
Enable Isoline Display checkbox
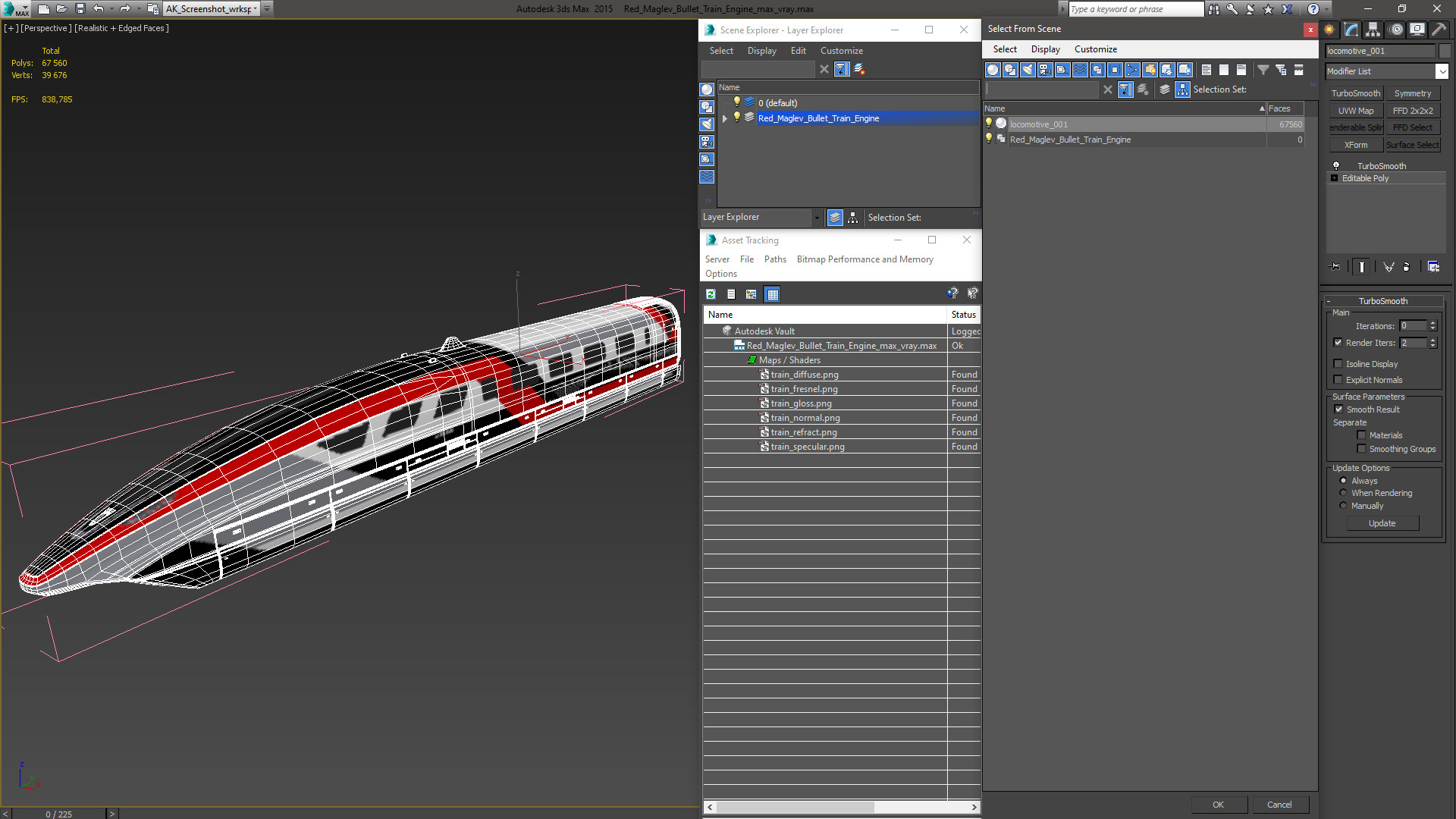pyautogui.click(x=1338, y=364)
